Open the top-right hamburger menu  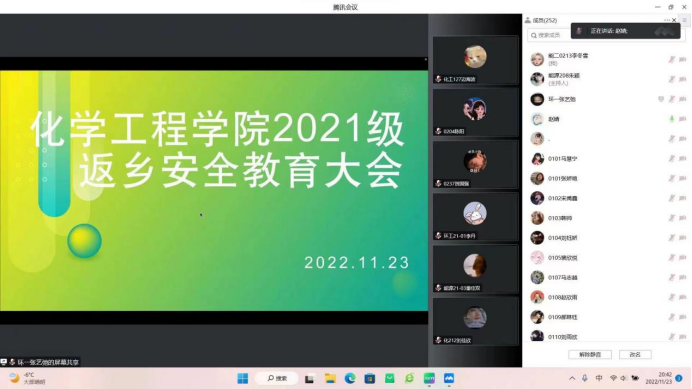click(684, 20)
